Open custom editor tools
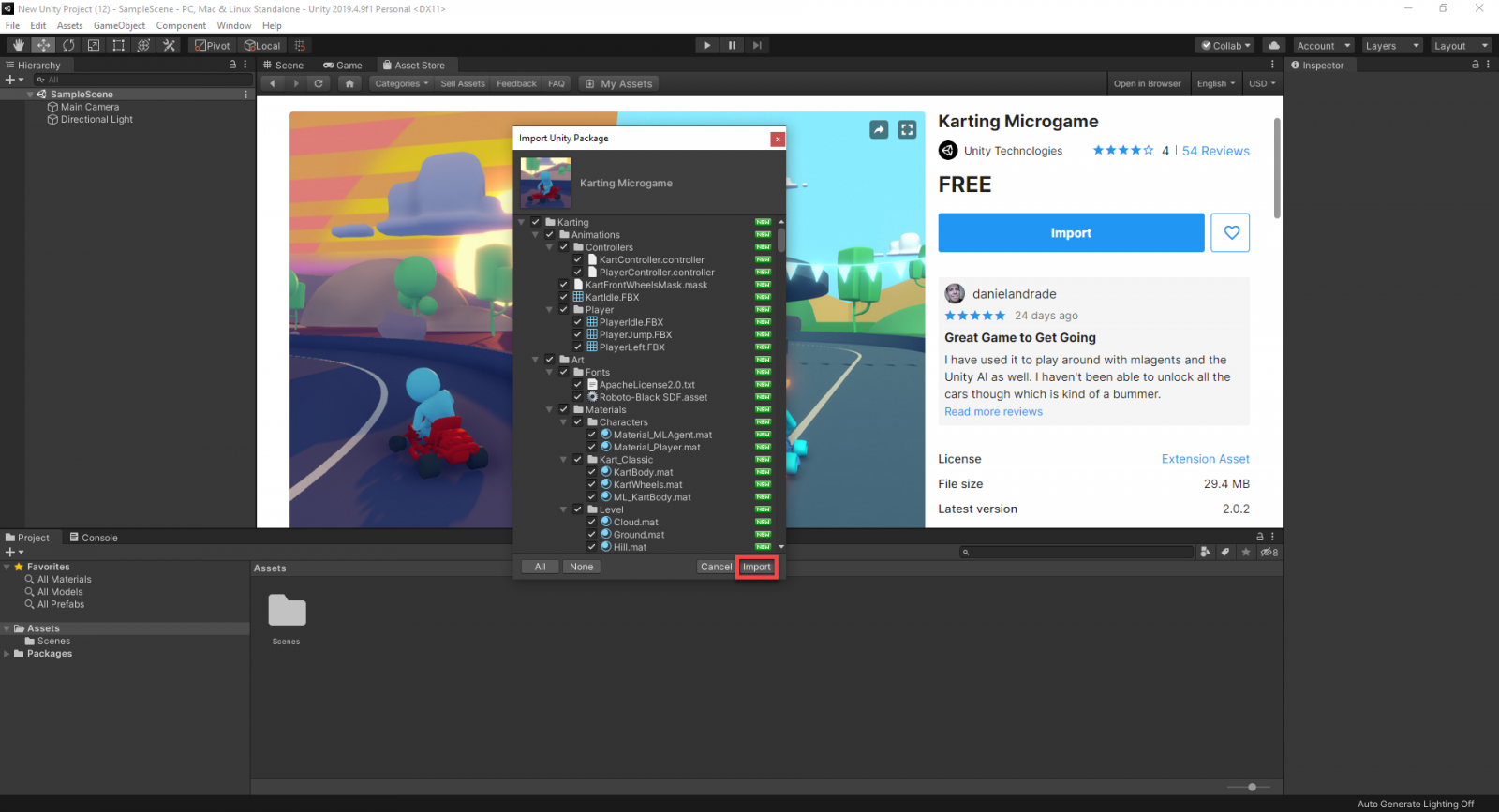Viewport: 1499px width, 812px height. click(169, 45)
